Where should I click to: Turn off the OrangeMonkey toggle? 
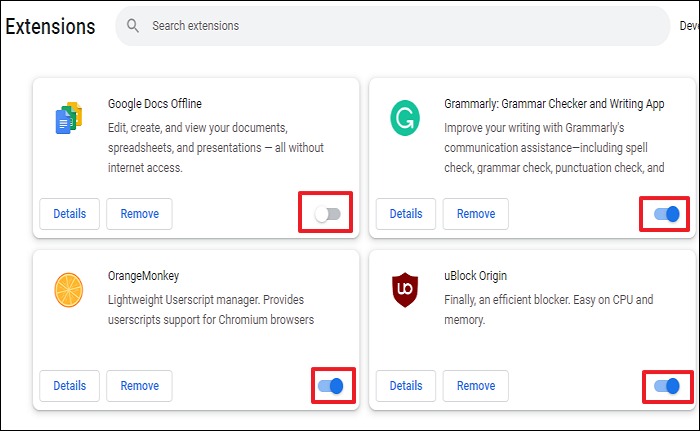click(x=328, y=385)
